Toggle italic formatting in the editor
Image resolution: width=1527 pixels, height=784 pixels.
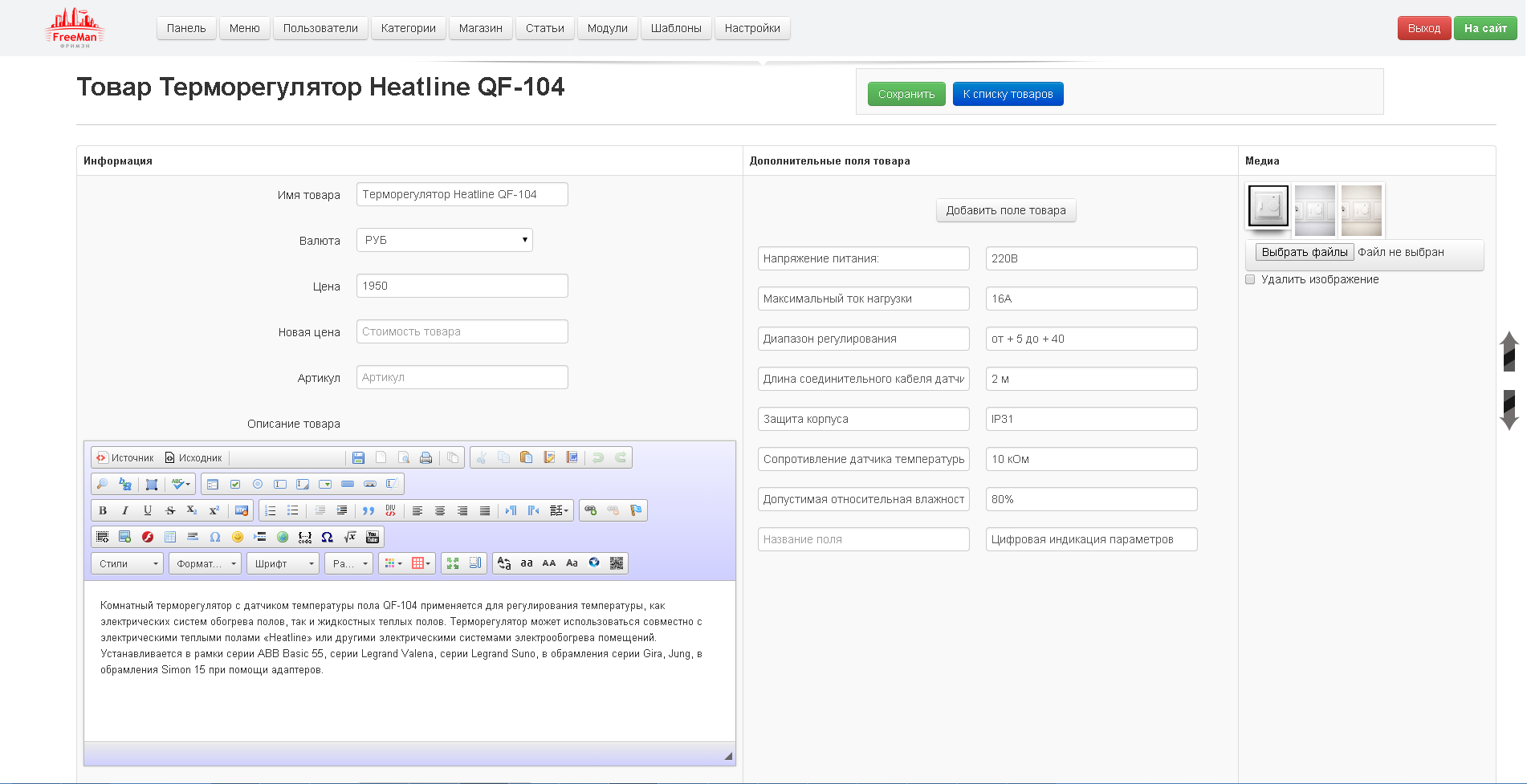(x=125, y=510)
